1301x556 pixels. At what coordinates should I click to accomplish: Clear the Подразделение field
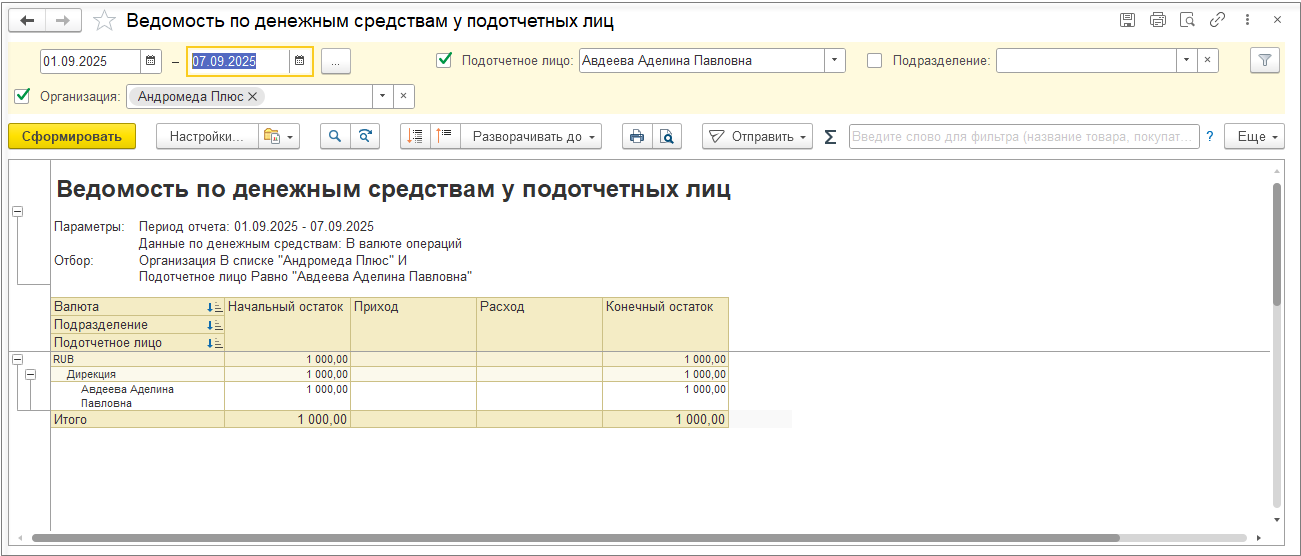(x=1208, y=61)
